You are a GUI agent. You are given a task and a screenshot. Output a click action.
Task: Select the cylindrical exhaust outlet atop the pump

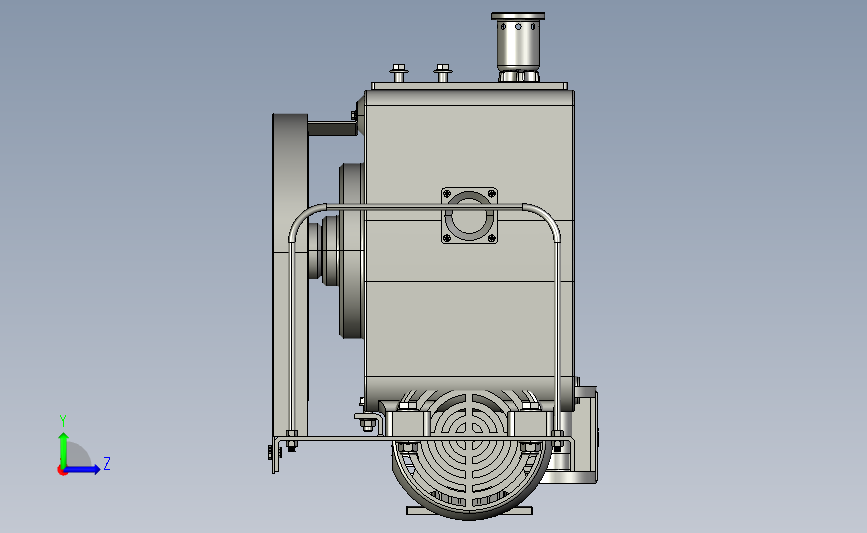point(518,47)
